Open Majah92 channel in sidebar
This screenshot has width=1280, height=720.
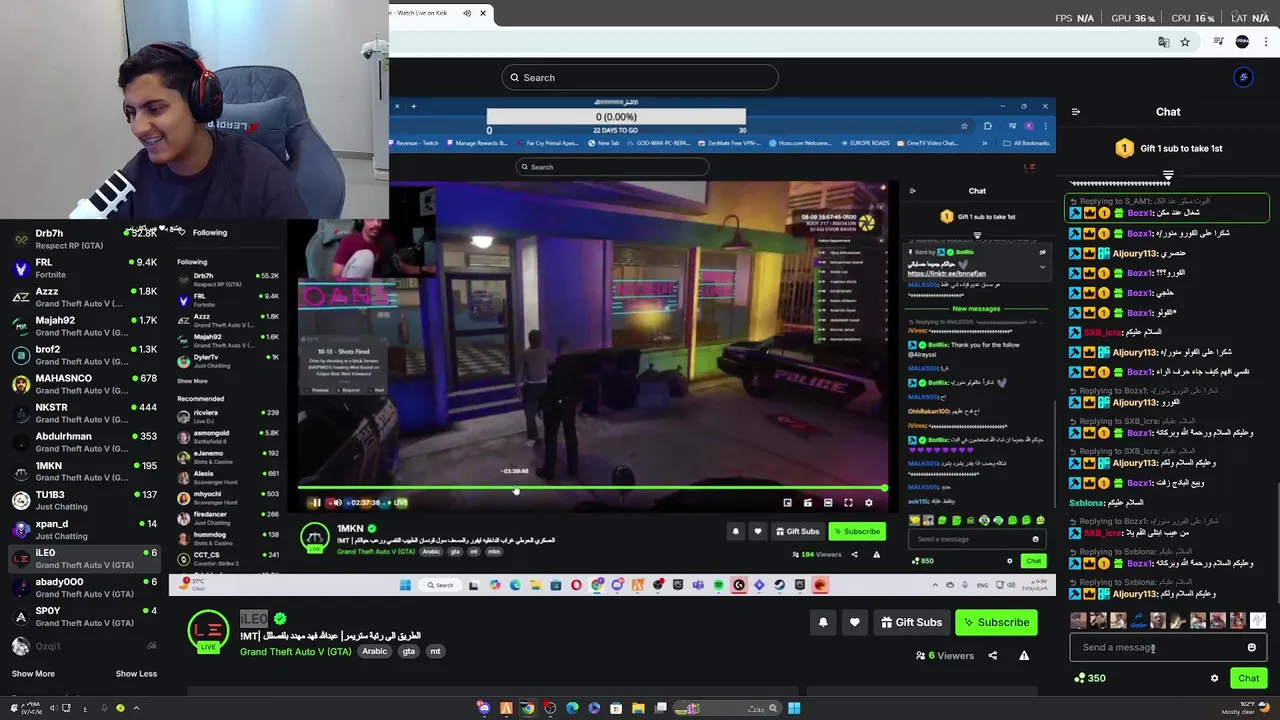point(84,326)
